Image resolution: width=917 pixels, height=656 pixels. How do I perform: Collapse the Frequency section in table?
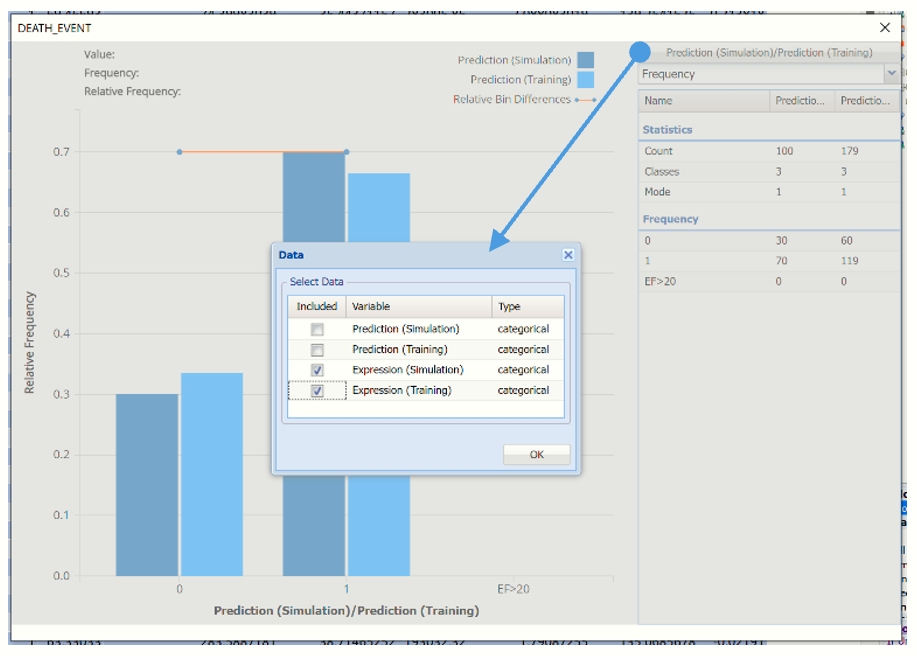tap(670, 219)
